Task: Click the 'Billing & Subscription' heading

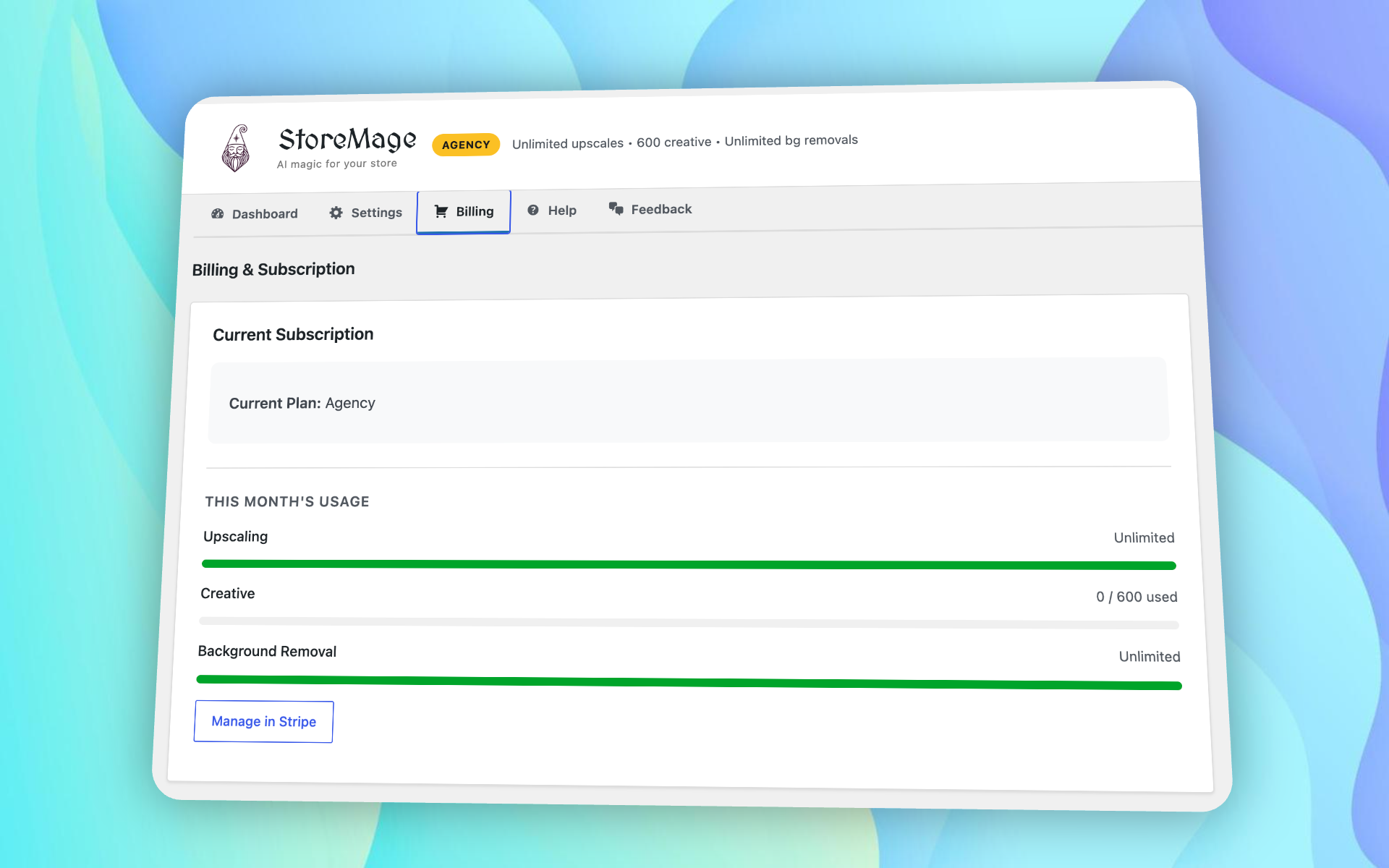Action: (273, 269)
